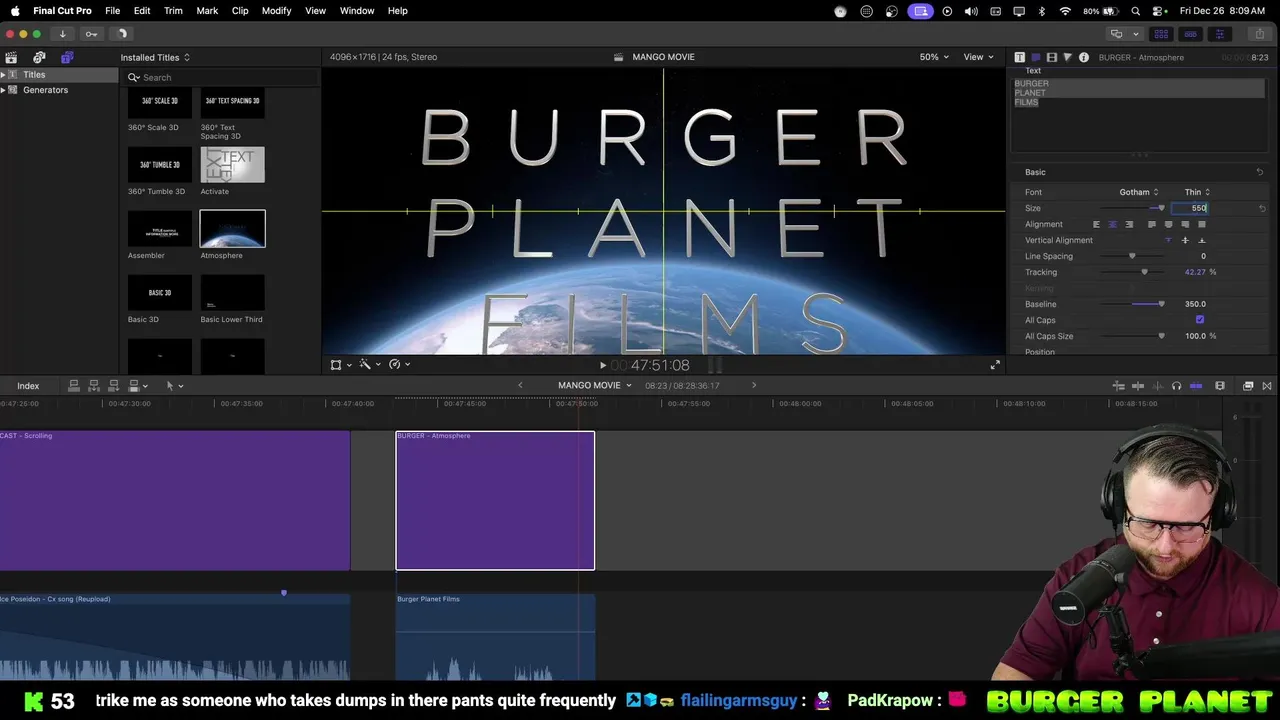Go back in timeline history arrow
Image resolution: width=1280 pixels, height=720 pixels.
coord(520,385)
